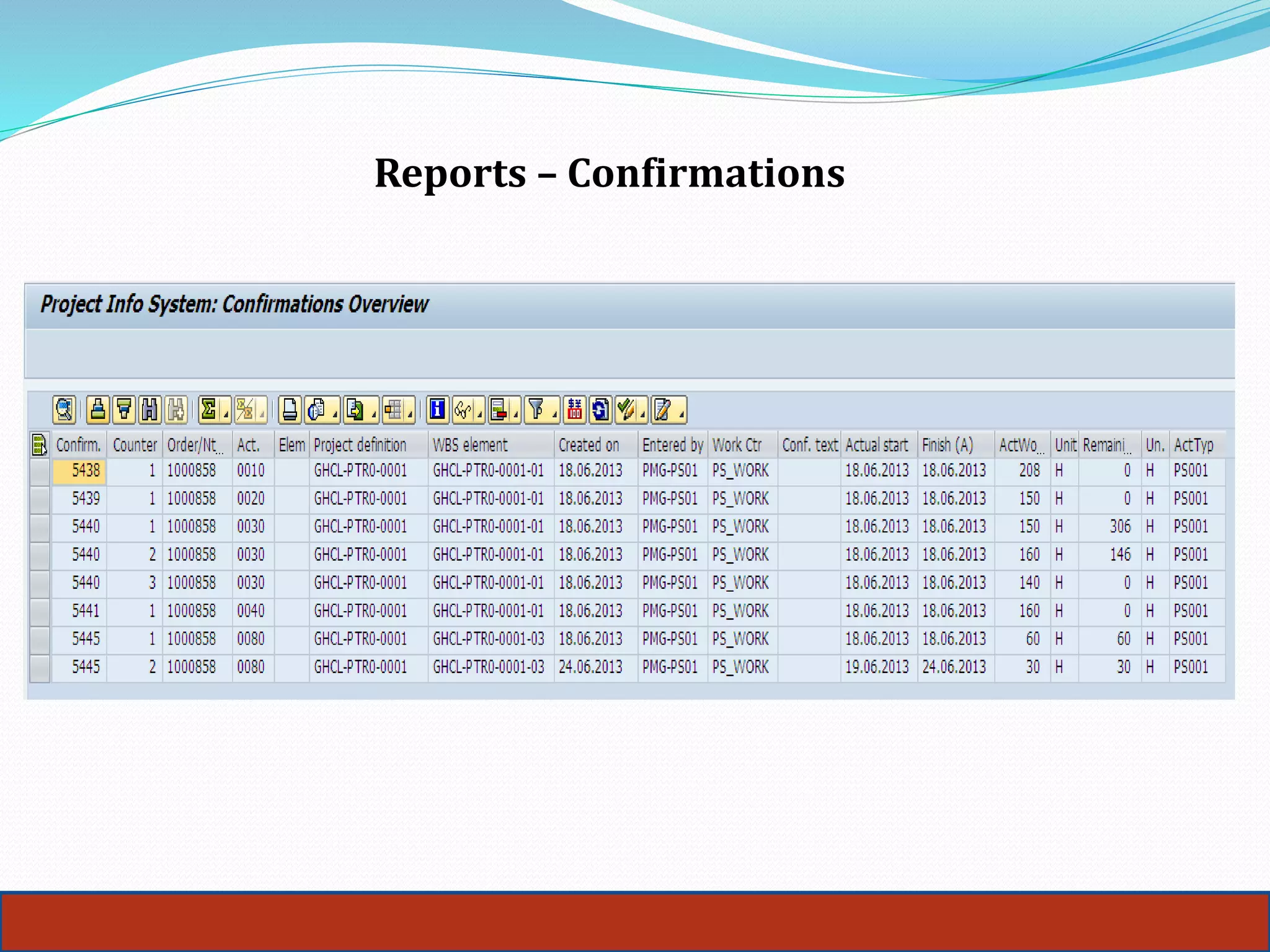
Task: Click remaining work value 306
Action: 1121,527
